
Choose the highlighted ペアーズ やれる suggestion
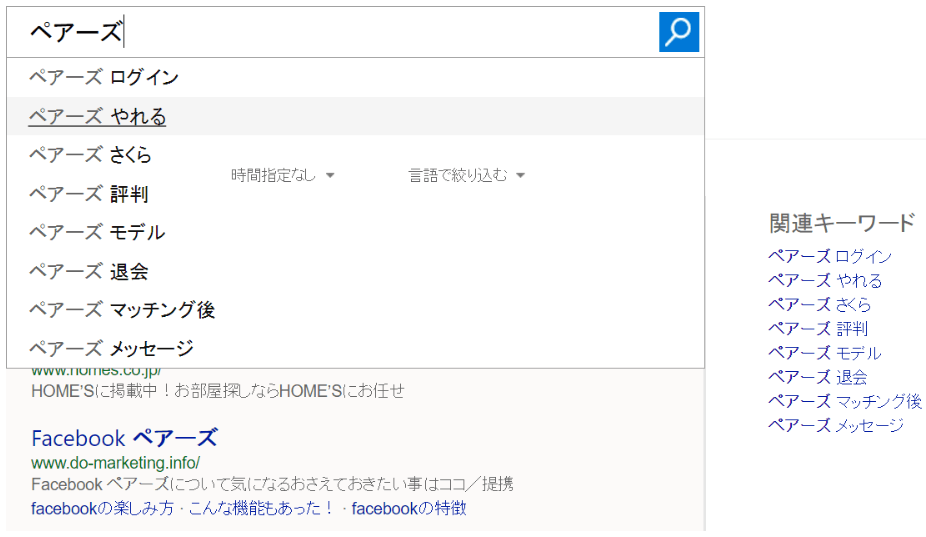click(x=97, y=117)
